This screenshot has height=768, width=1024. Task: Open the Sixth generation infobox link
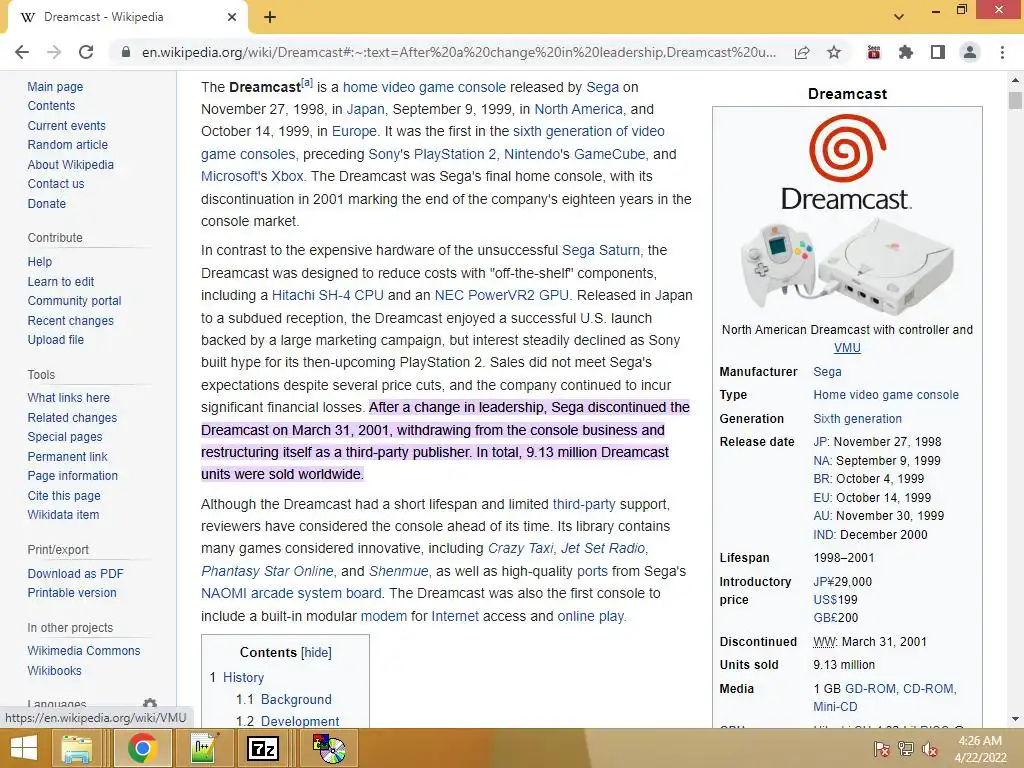[x=857, y=419]
